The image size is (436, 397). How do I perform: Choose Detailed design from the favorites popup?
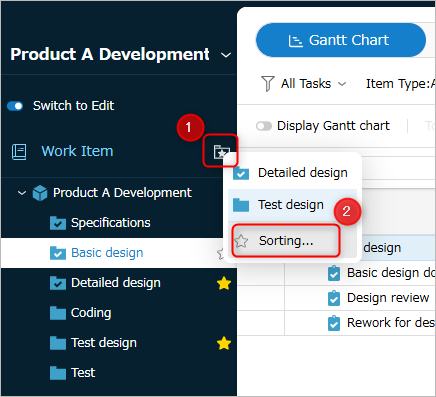[292, 173]
